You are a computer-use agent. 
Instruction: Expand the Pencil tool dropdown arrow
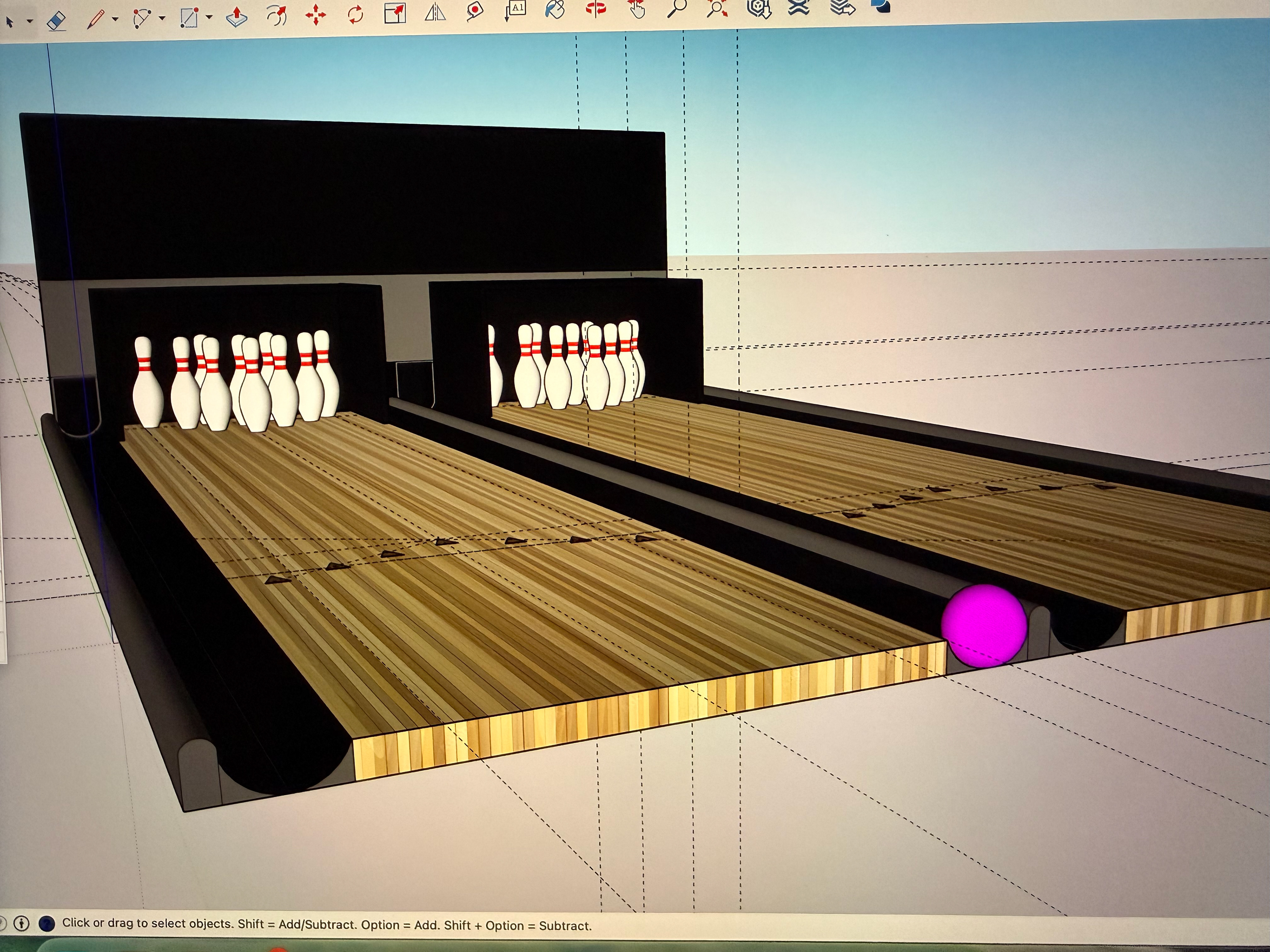(x=115, y=19)
